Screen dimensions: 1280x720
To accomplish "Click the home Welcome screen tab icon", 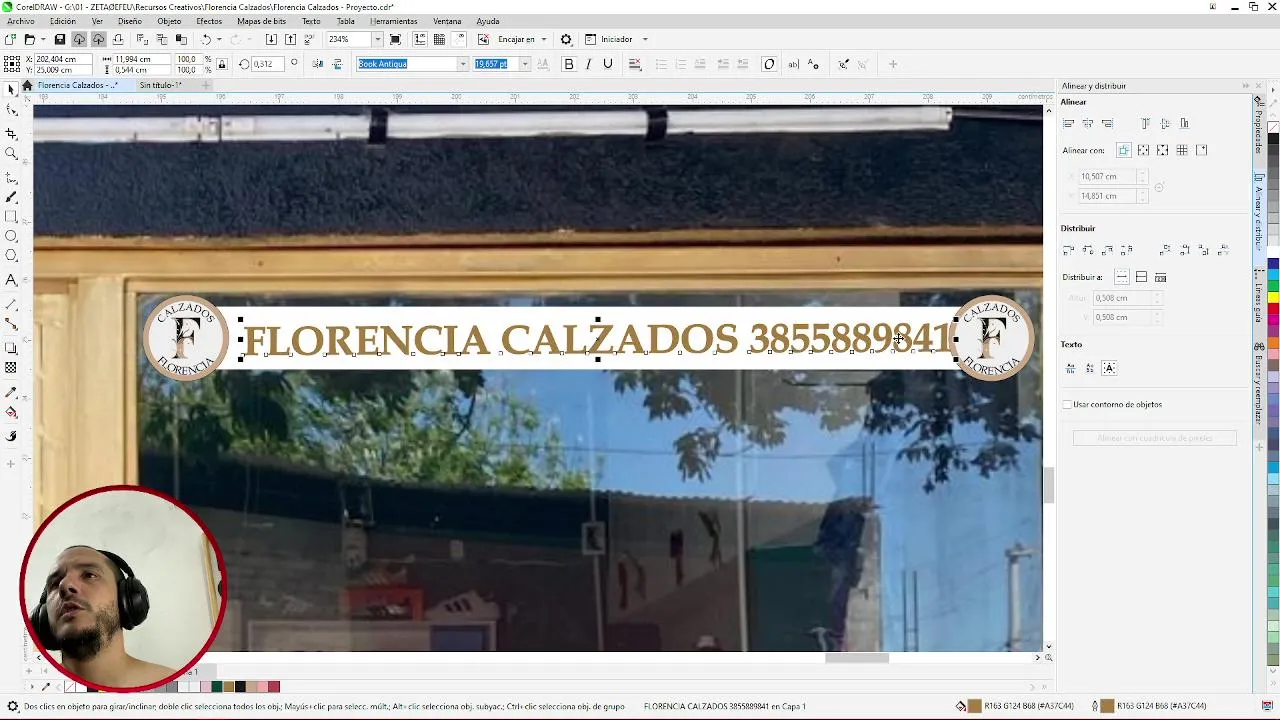I will click(27, 85).
